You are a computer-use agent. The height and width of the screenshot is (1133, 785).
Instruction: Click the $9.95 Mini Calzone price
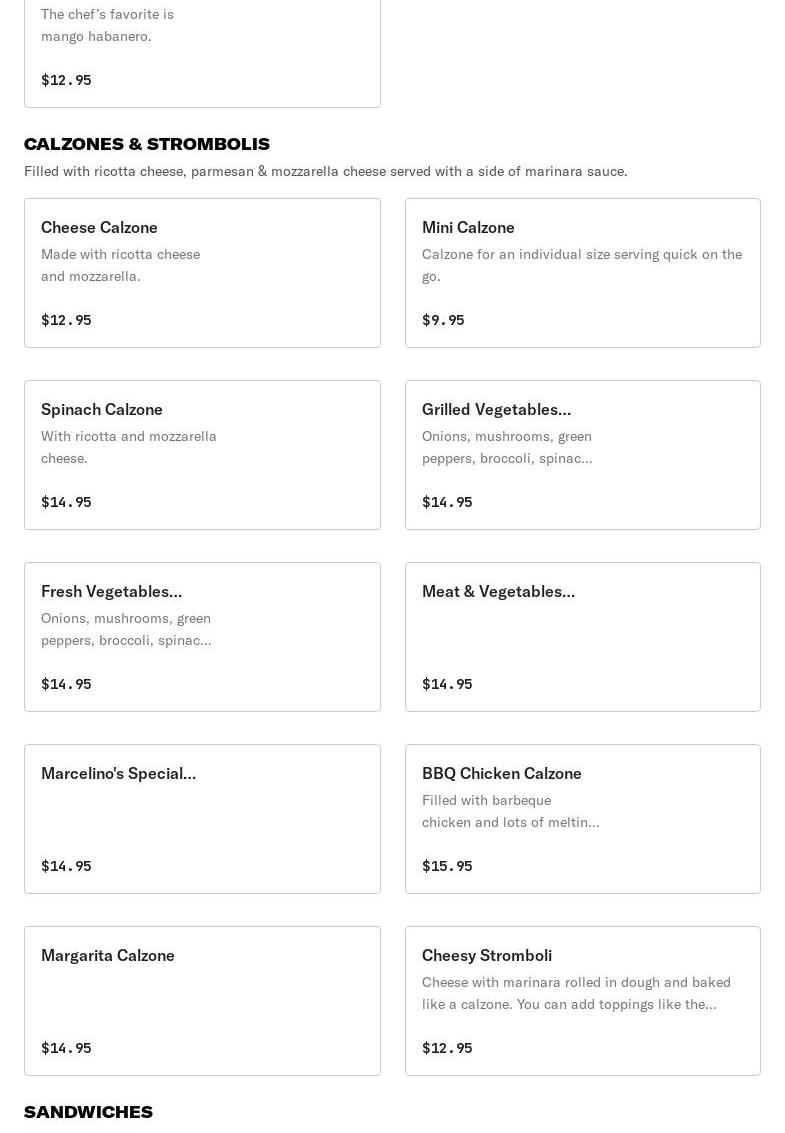443,320
